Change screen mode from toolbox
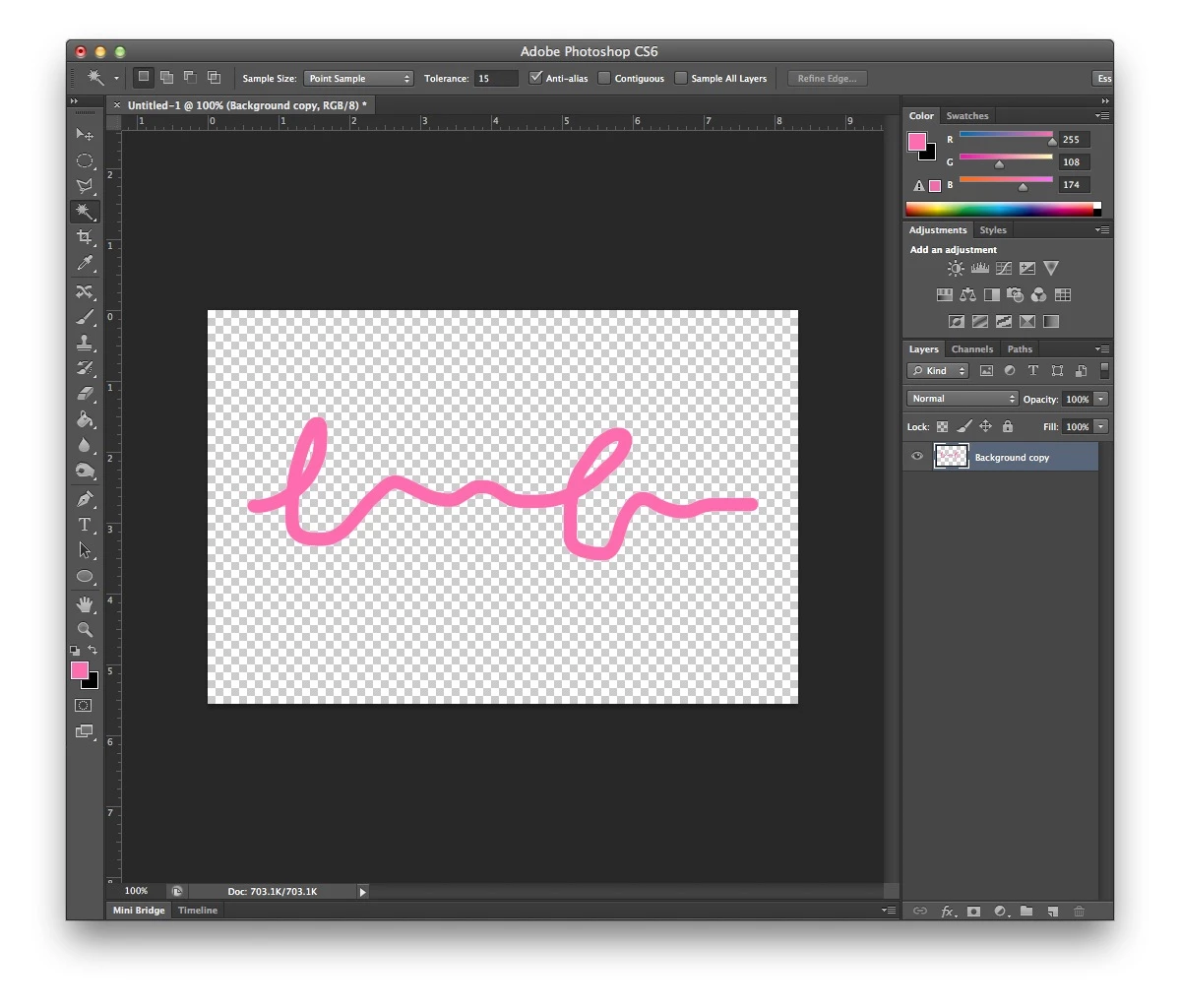The height and width of the screenshot is (1008, 1180). [x=84, y=731]
